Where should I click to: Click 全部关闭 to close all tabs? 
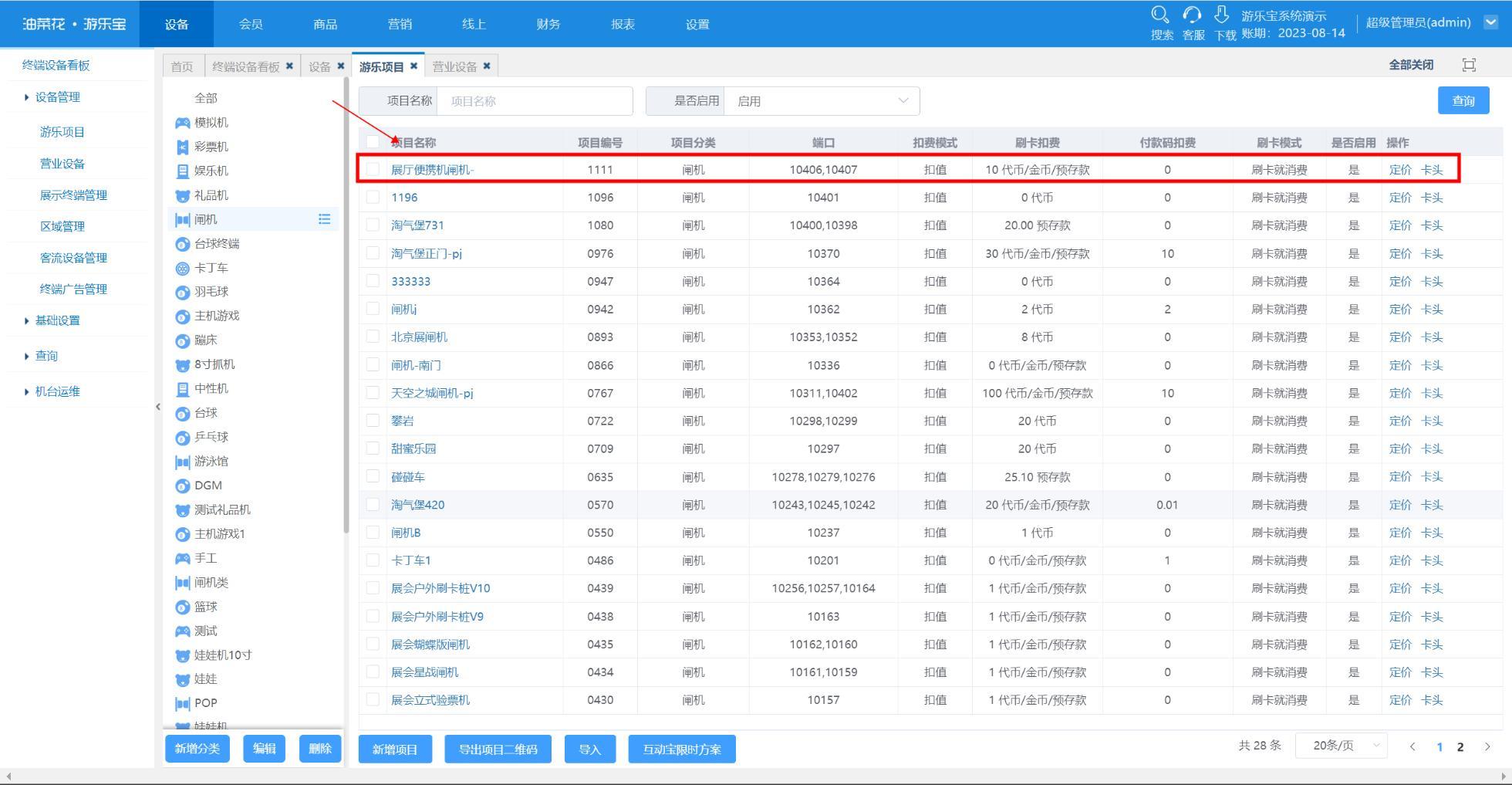[x=1411, y=65]
